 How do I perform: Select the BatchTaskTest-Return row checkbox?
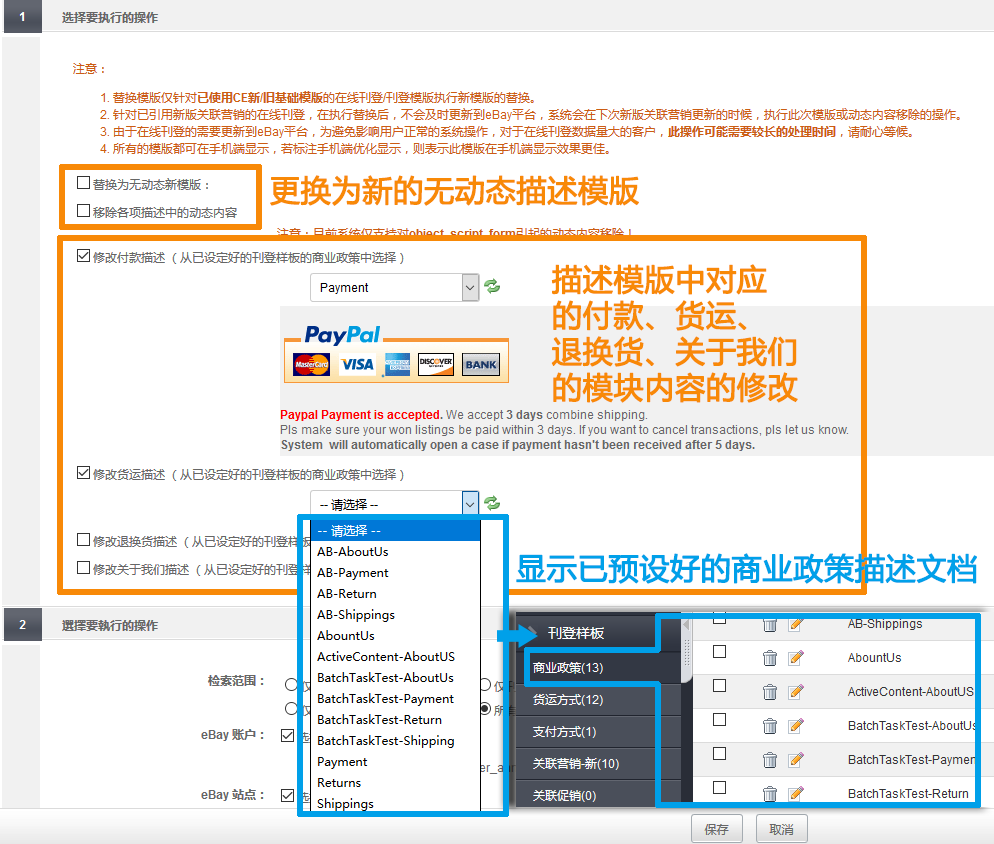pos(719,788)
